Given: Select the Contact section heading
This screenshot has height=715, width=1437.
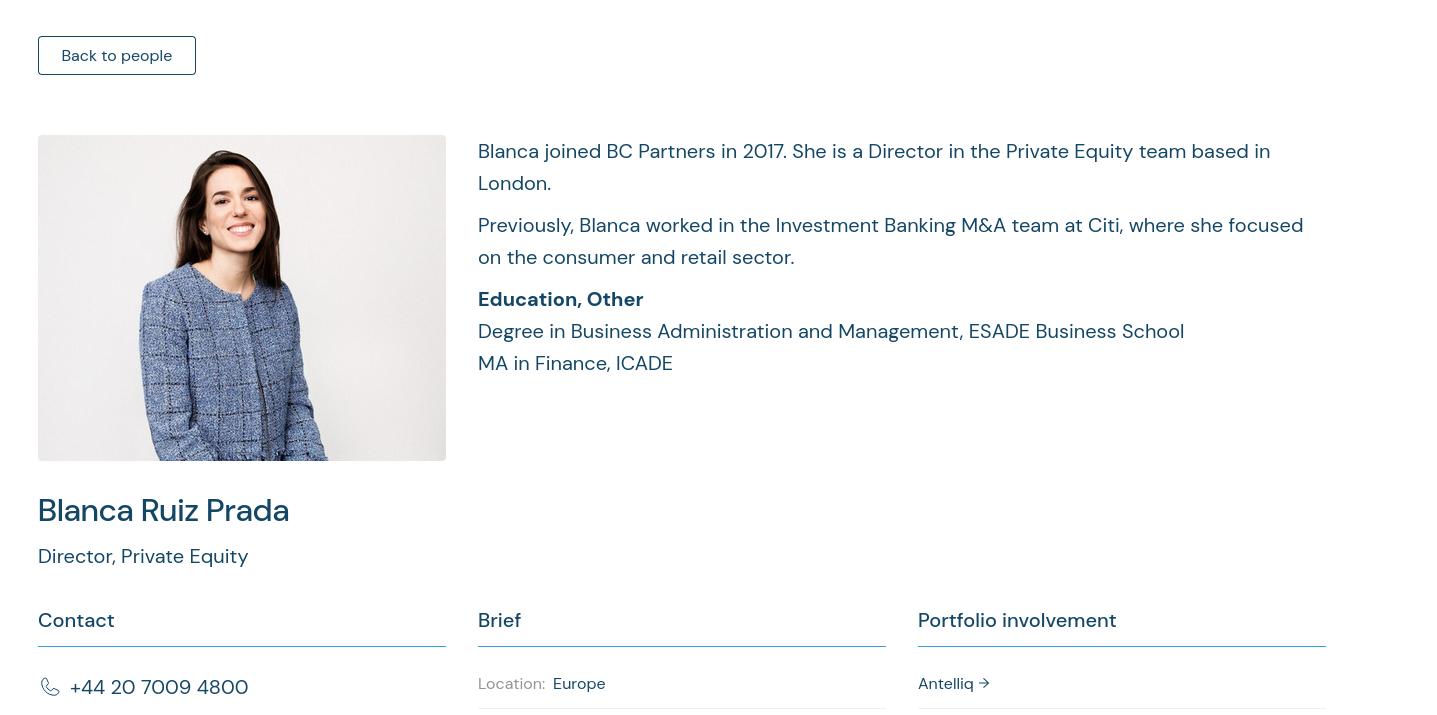Looking at the screenshot, I should (76, 621).
